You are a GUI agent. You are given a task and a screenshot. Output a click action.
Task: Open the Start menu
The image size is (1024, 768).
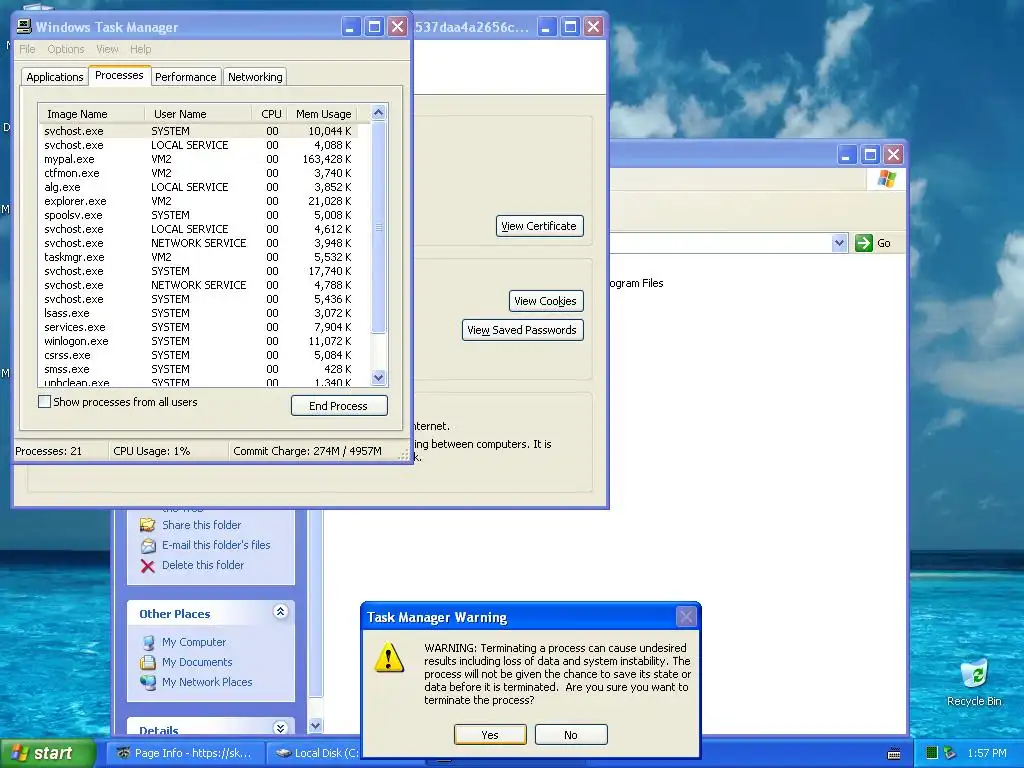point(47,754)
